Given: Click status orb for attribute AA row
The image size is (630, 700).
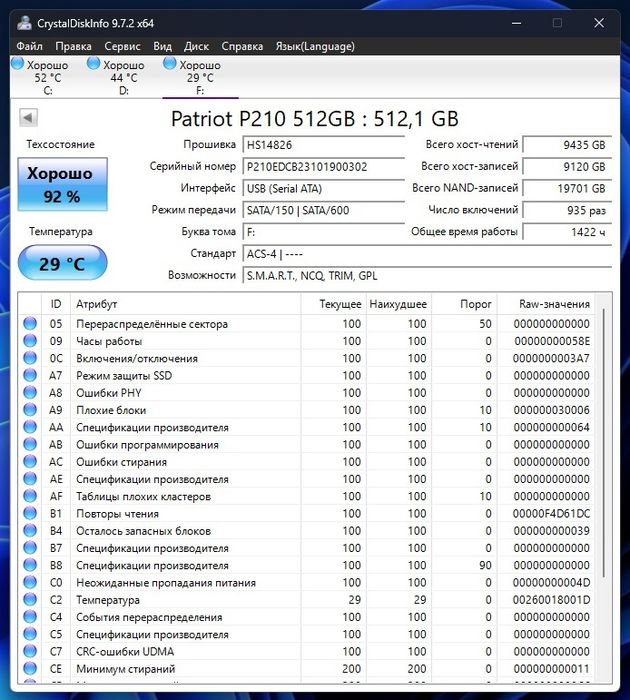Looking at the screenshot, I should [30, 427].
